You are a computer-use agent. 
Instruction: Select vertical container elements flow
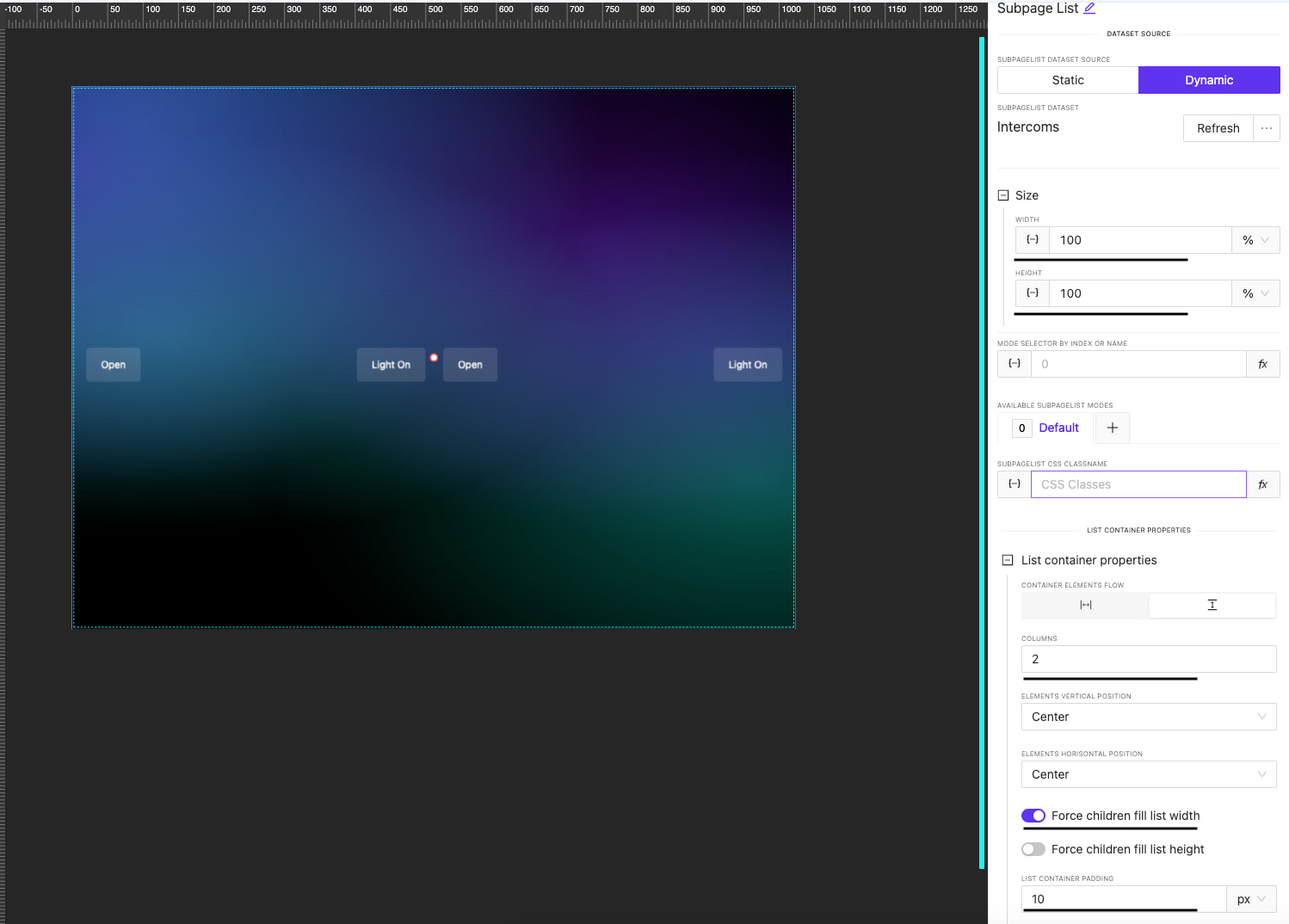pos(1212,605)
